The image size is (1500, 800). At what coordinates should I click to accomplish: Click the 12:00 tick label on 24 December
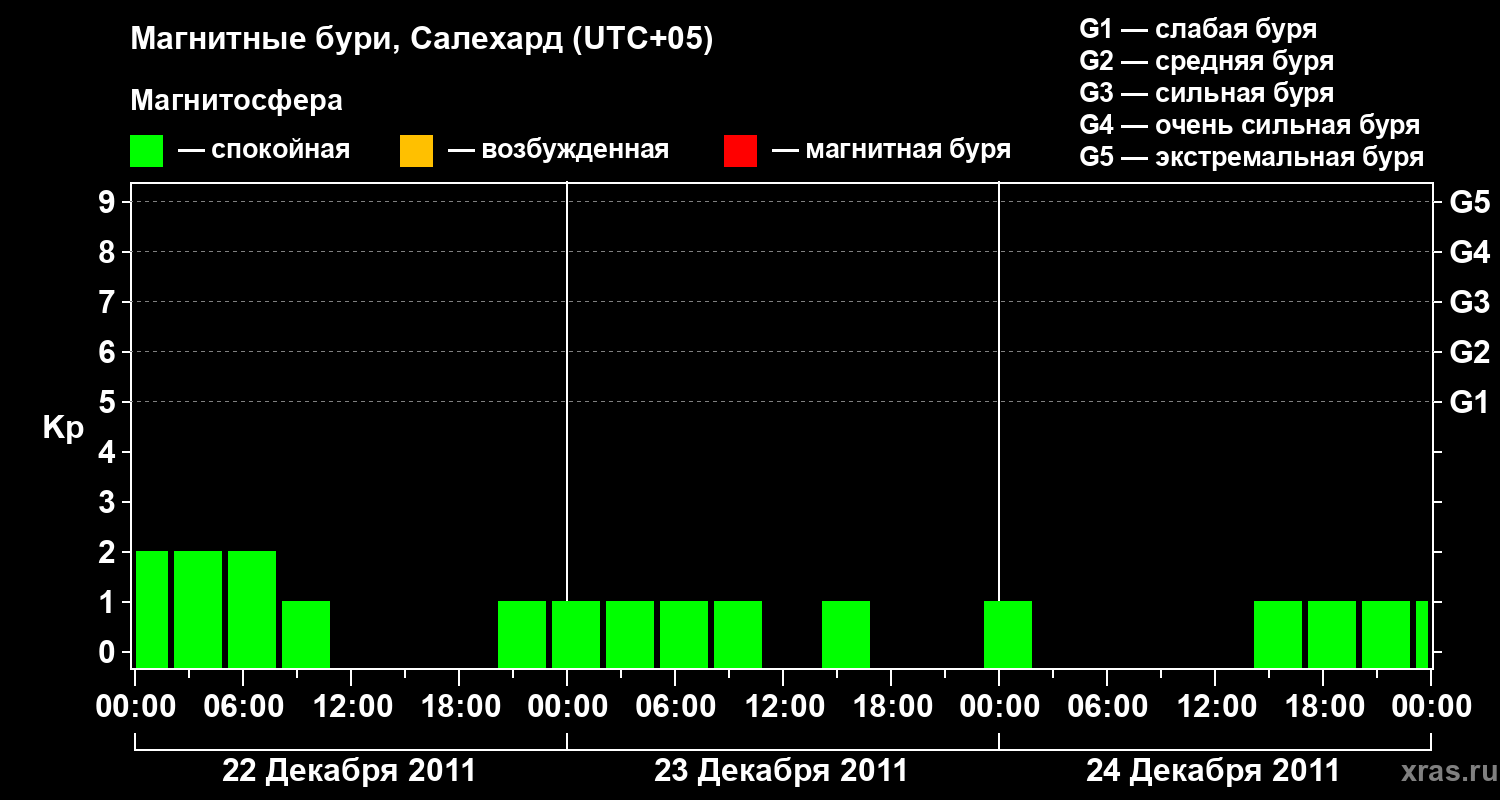pyautogui.click(x=1215, y=706)
